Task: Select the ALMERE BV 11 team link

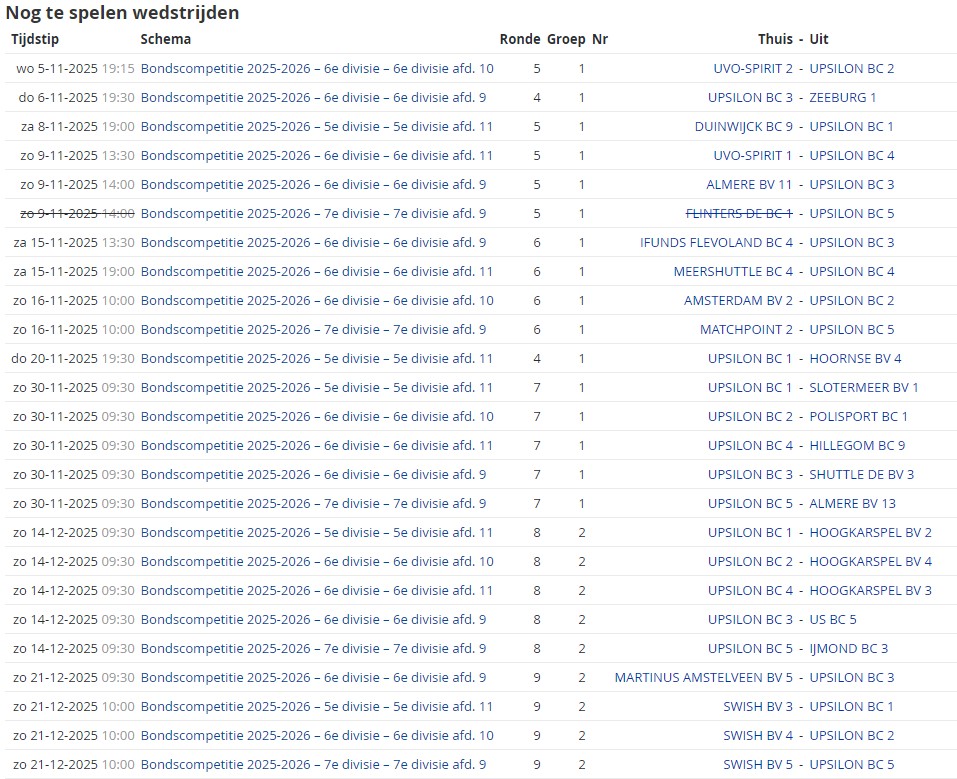Action: 748,185
